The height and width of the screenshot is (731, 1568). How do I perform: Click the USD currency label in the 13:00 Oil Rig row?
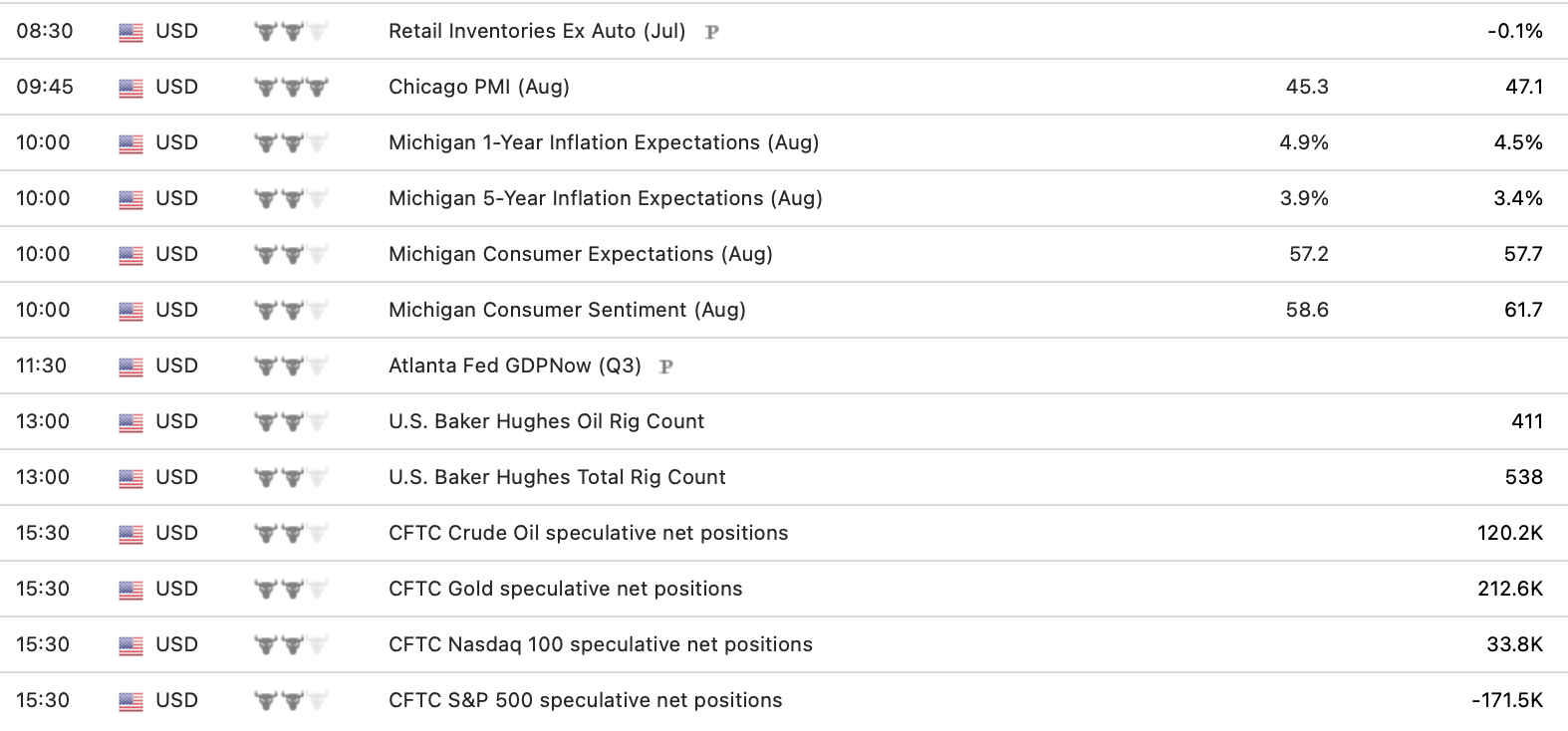point(176,421)
